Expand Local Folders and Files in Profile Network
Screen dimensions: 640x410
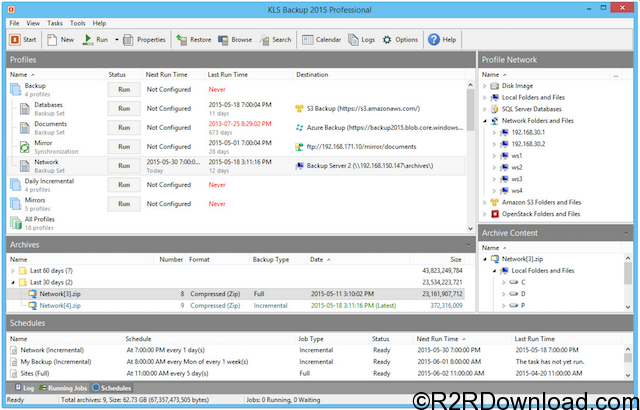click(x=484, y=98)
